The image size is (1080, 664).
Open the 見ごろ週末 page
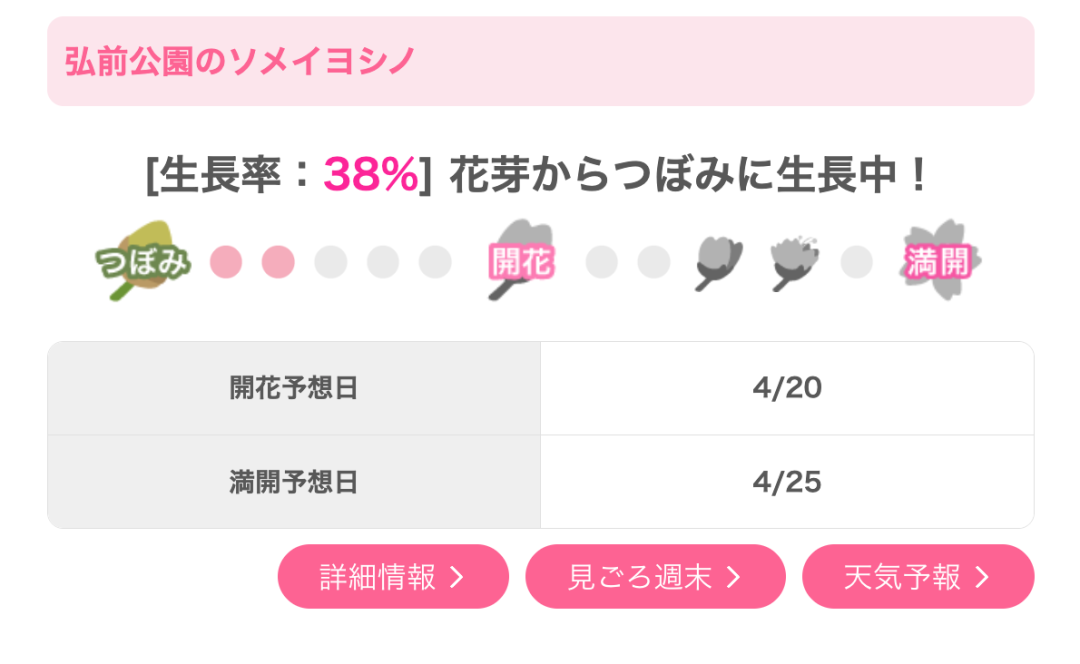pos(656,577)
